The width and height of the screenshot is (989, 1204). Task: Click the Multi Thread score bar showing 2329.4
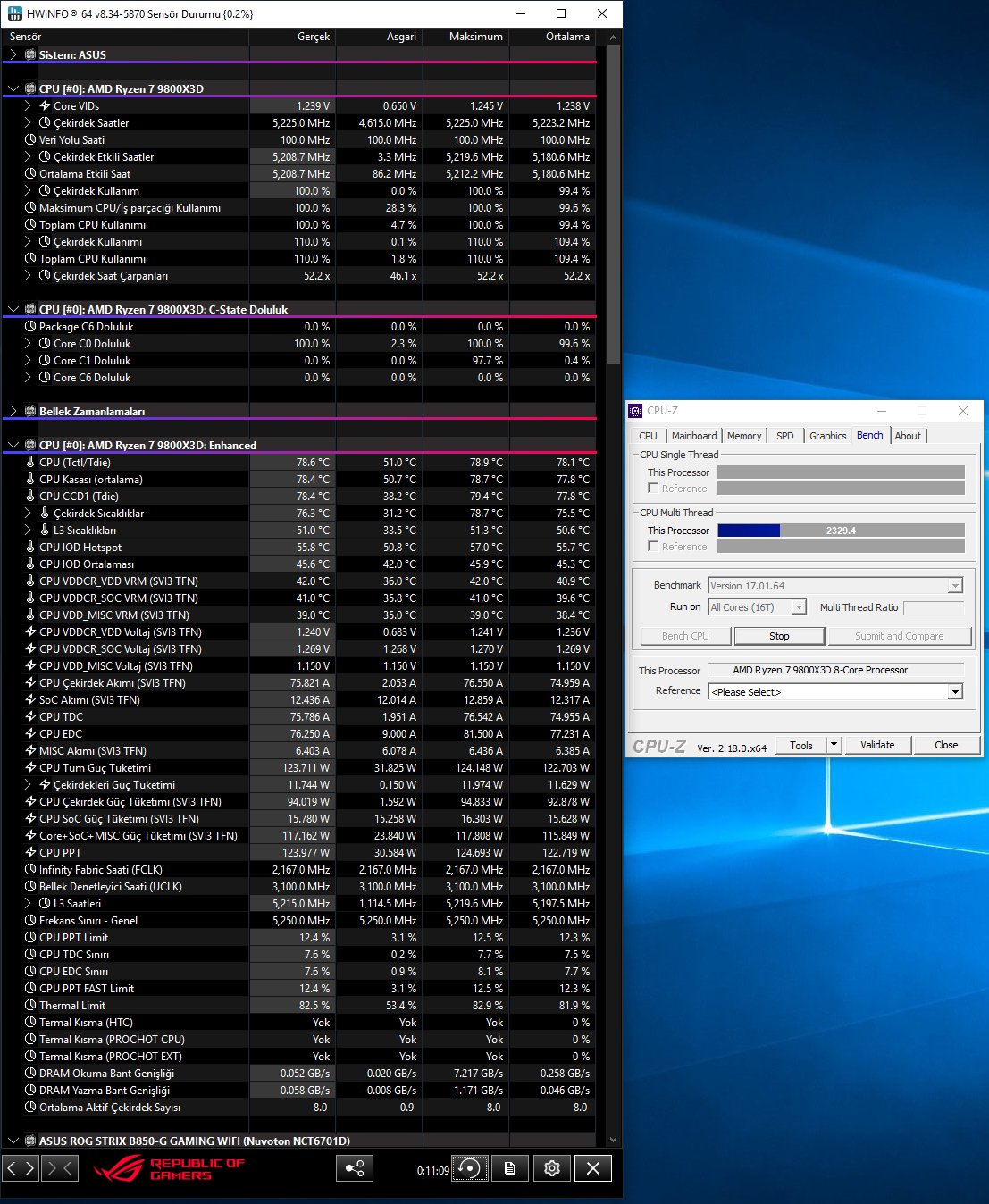tap(841, 531)
